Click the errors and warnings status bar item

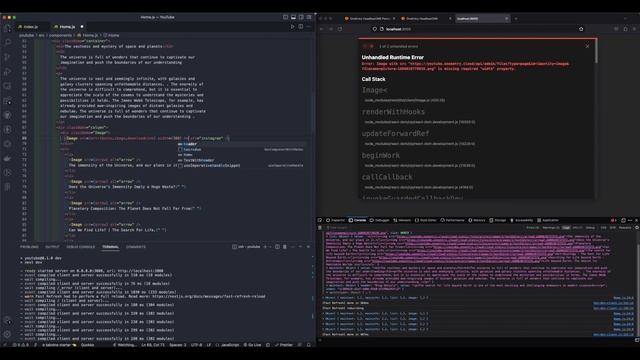[20, 345]
